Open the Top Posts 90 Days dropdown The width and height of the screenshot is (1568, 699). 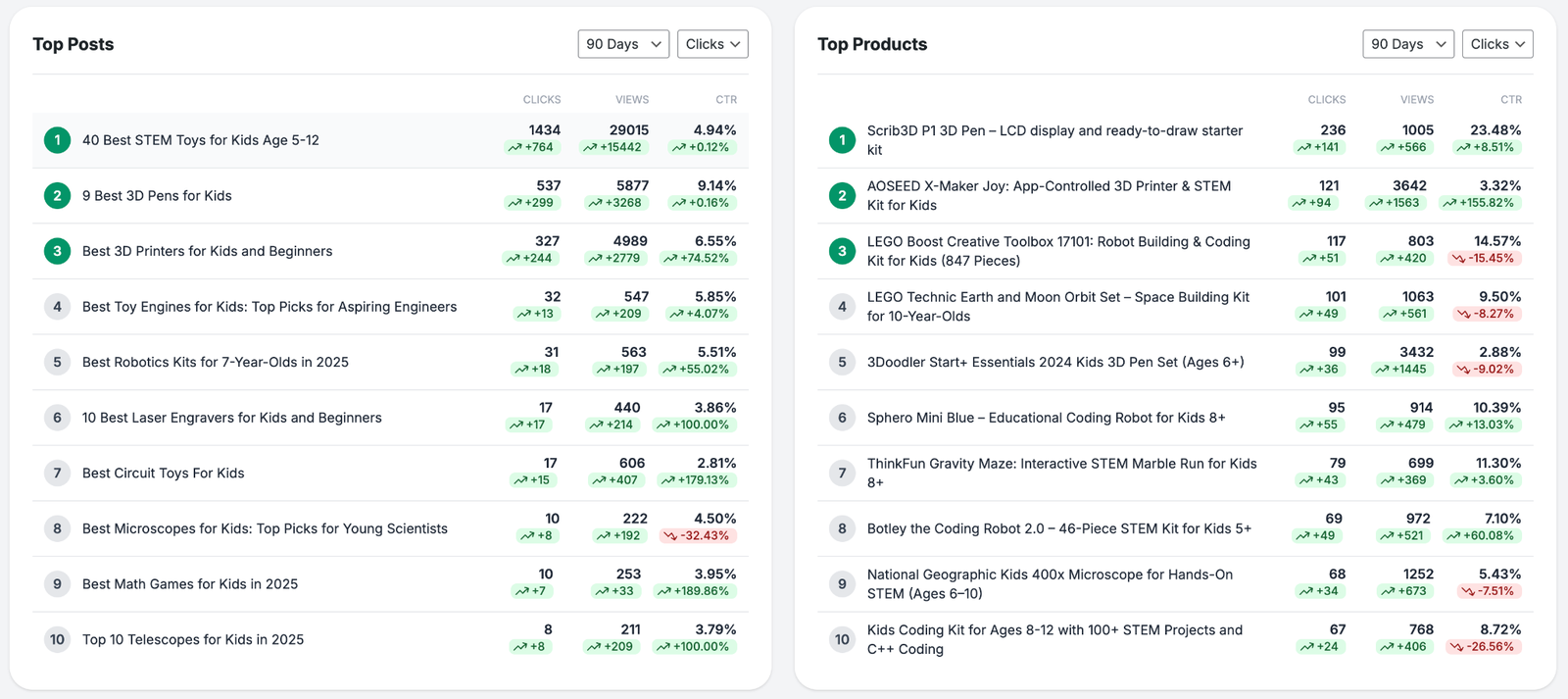pyautogui.click(x=623, y=44)
